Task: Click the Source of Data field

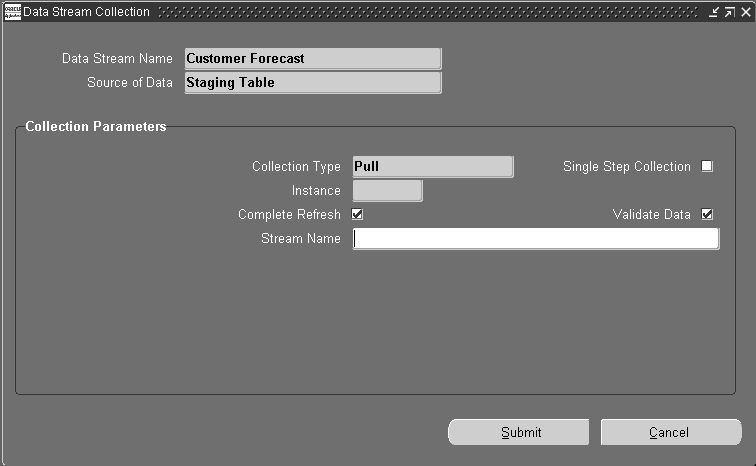Action: (313, 83)
